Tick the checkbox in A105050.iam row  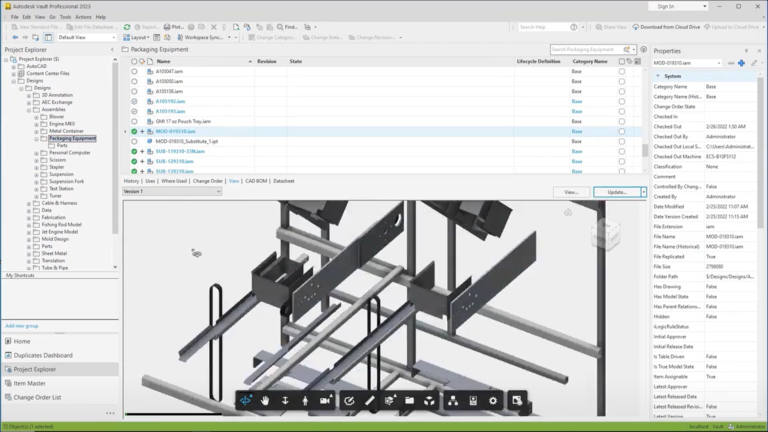622,81
